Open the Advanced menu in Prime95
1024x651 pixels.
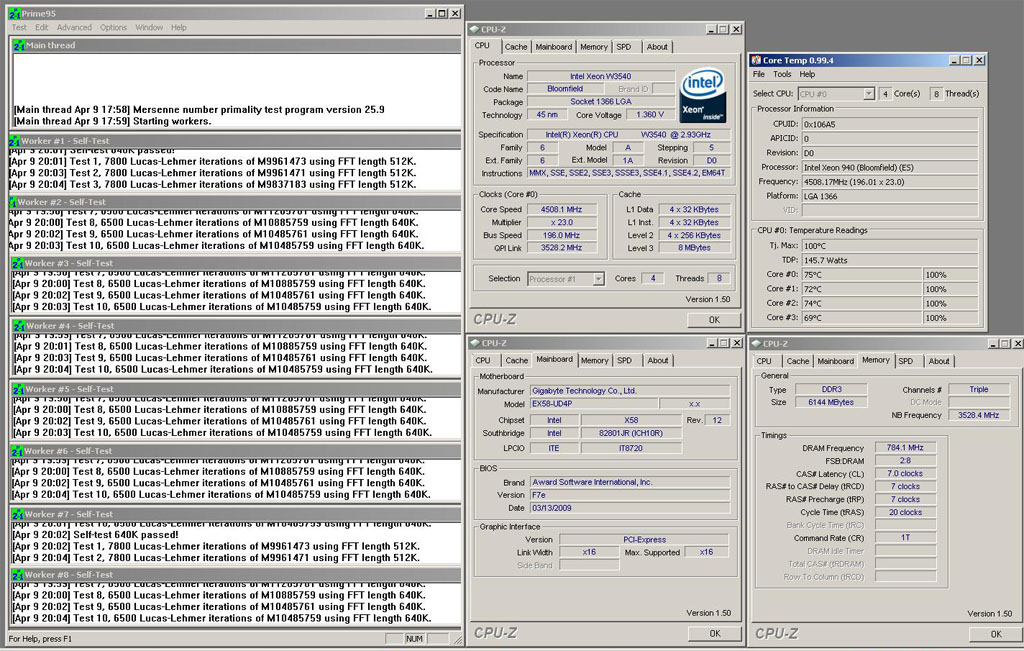point(74,27)
